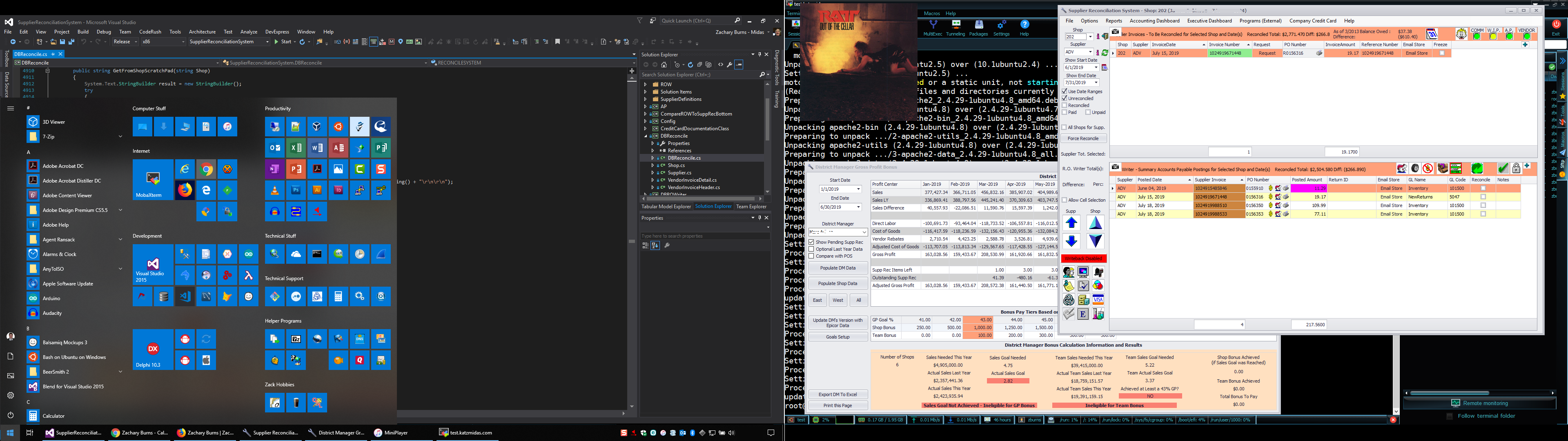Toggle Show Pending Supp Rec checkbox
Viewport: 1568px width, 441px height.
[811, 242]
